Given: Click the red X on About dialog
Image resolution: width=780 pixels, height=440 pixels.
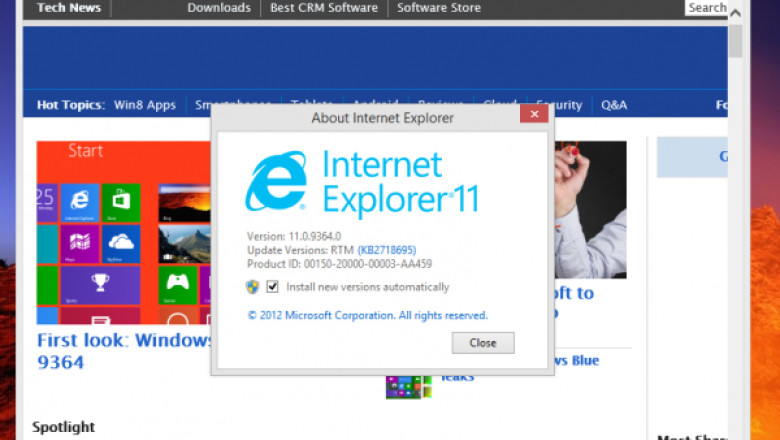Looking at the screenshot, I should click(x=534, y=114).
